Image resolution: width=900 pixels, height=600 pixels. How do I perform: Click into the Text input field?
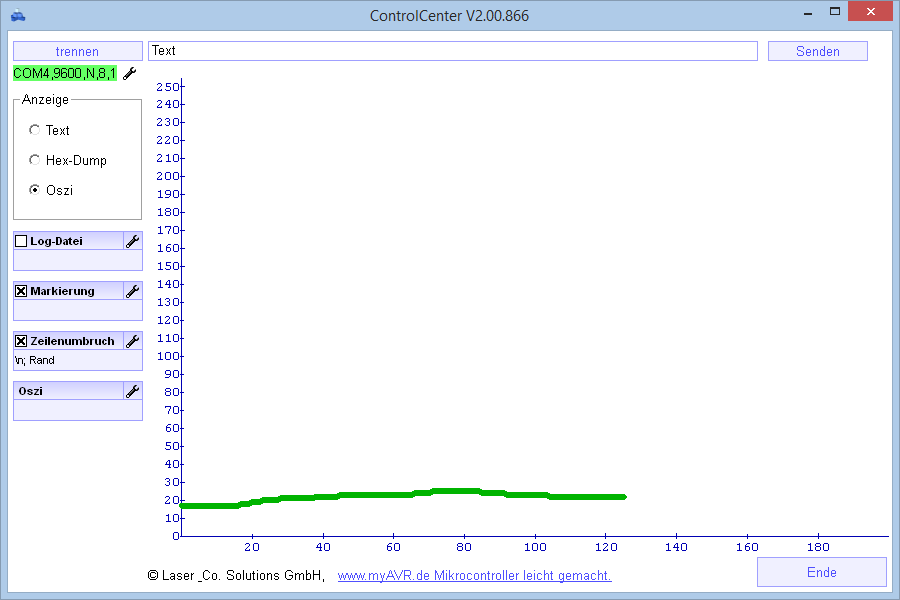[452, 51]
